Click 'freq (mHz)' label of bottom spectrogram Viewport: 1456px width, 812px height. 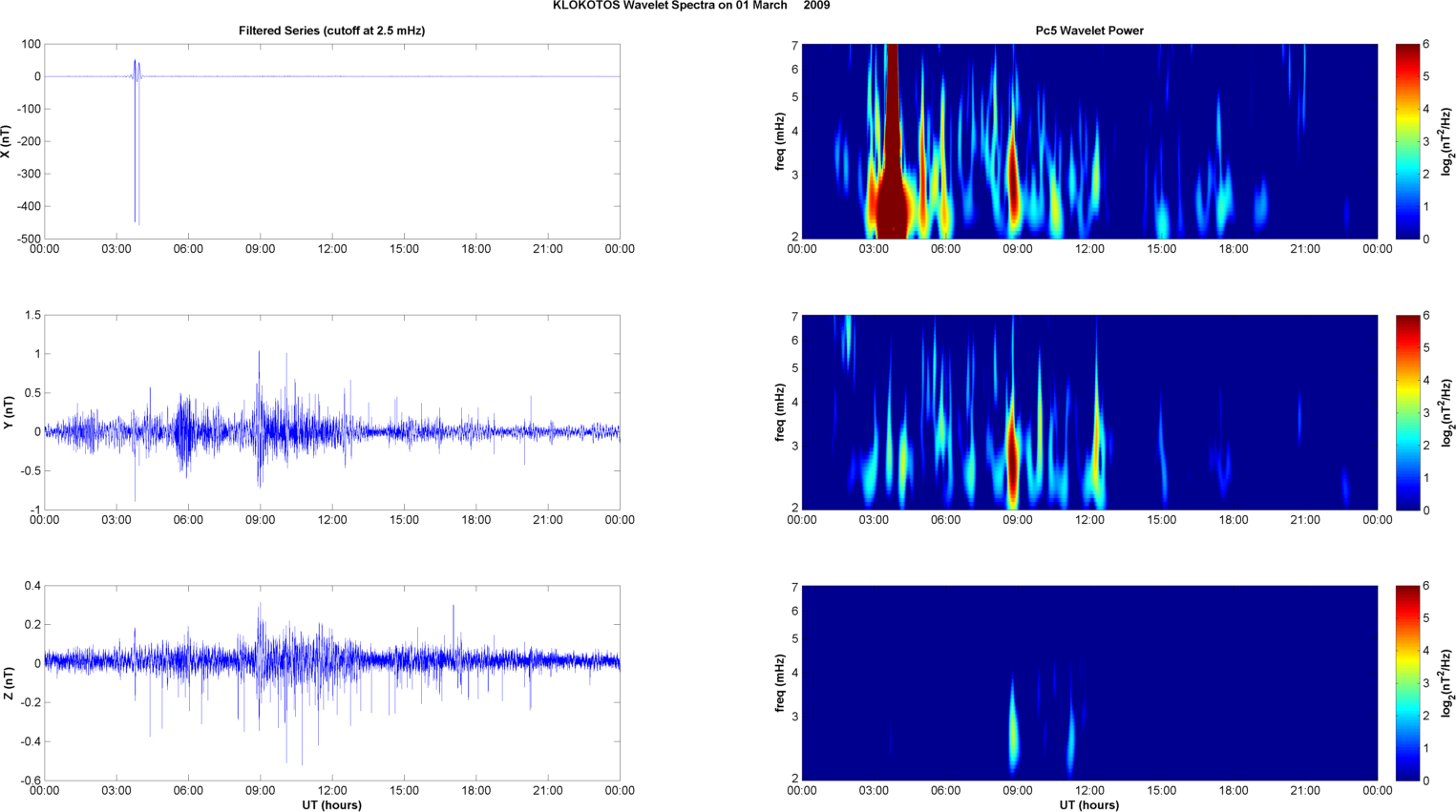point(780,683)
